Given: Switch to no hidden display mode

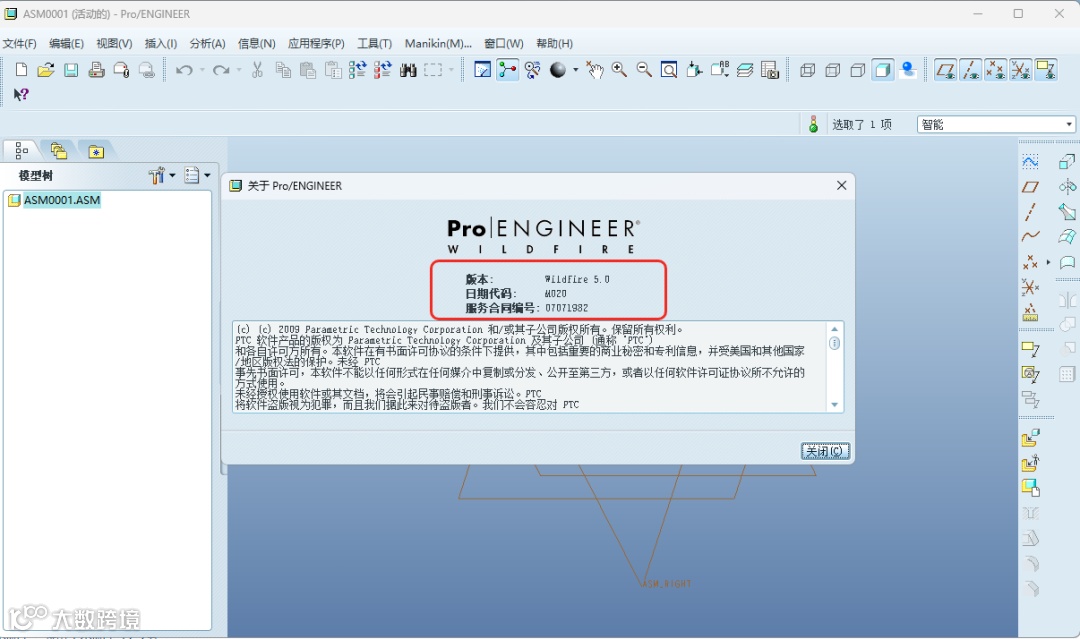Looking at the screenshot, I should click(858, 70).
